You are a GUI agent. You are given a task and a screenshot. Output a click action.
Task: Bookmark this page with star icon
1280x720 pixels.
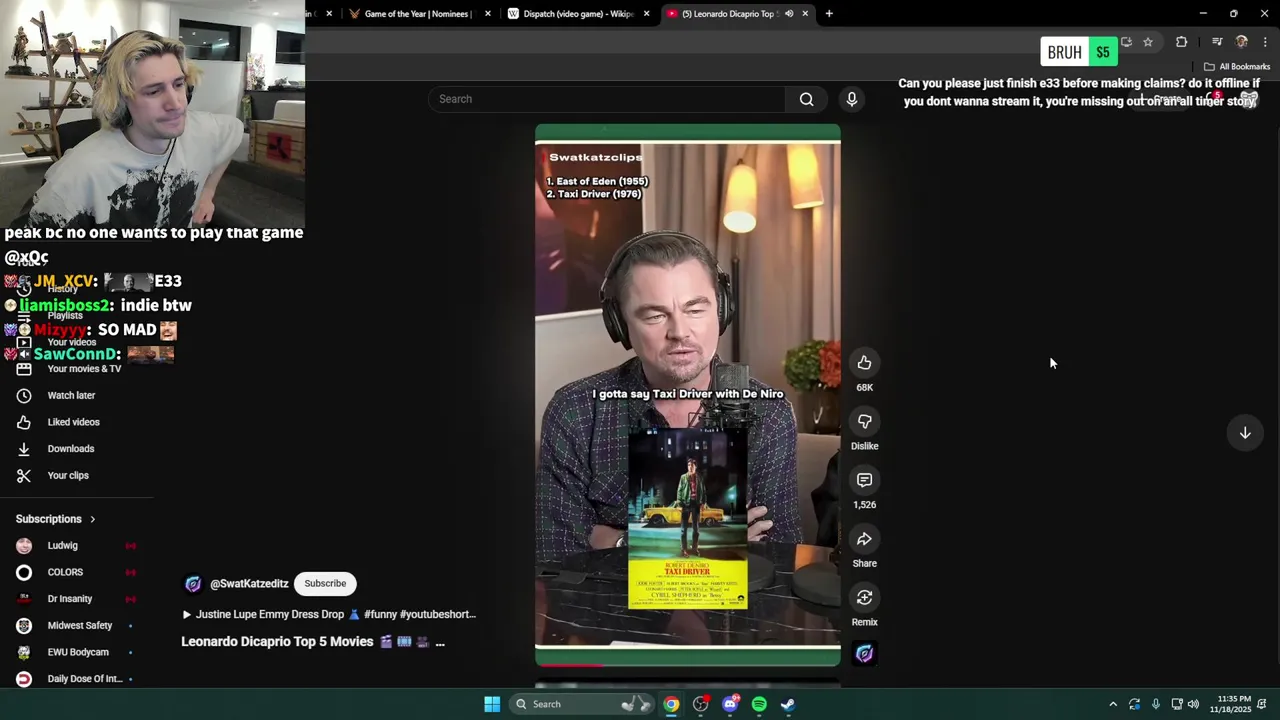tap(1148, 42)
